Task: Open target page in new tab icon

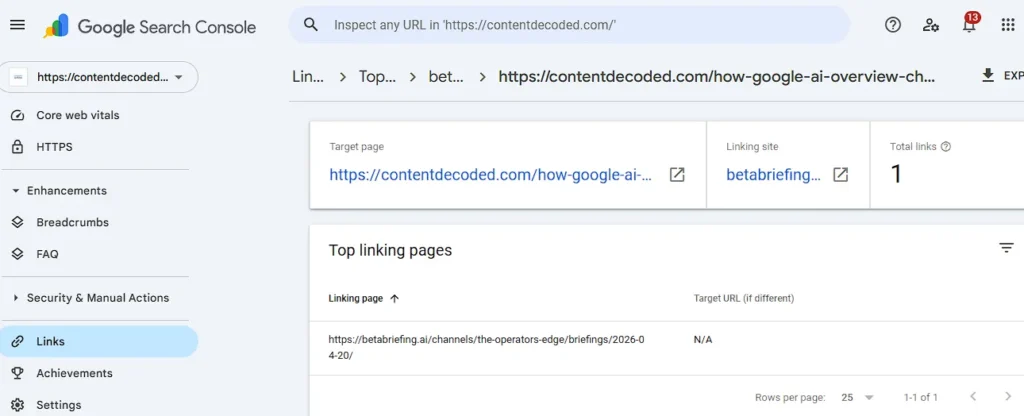Action: pos(677,174)
